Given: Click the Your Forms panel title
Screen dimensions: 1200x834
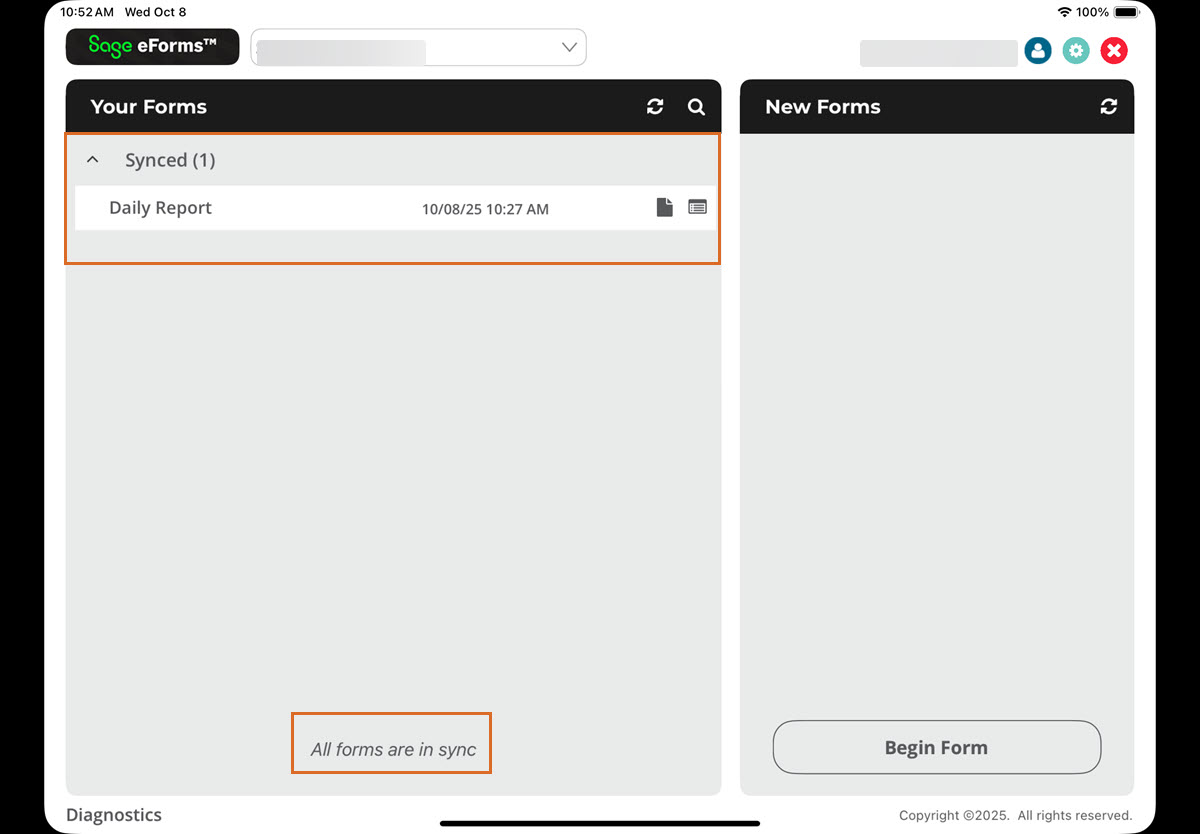Looking at the screenshot, I should click(148, 107).
